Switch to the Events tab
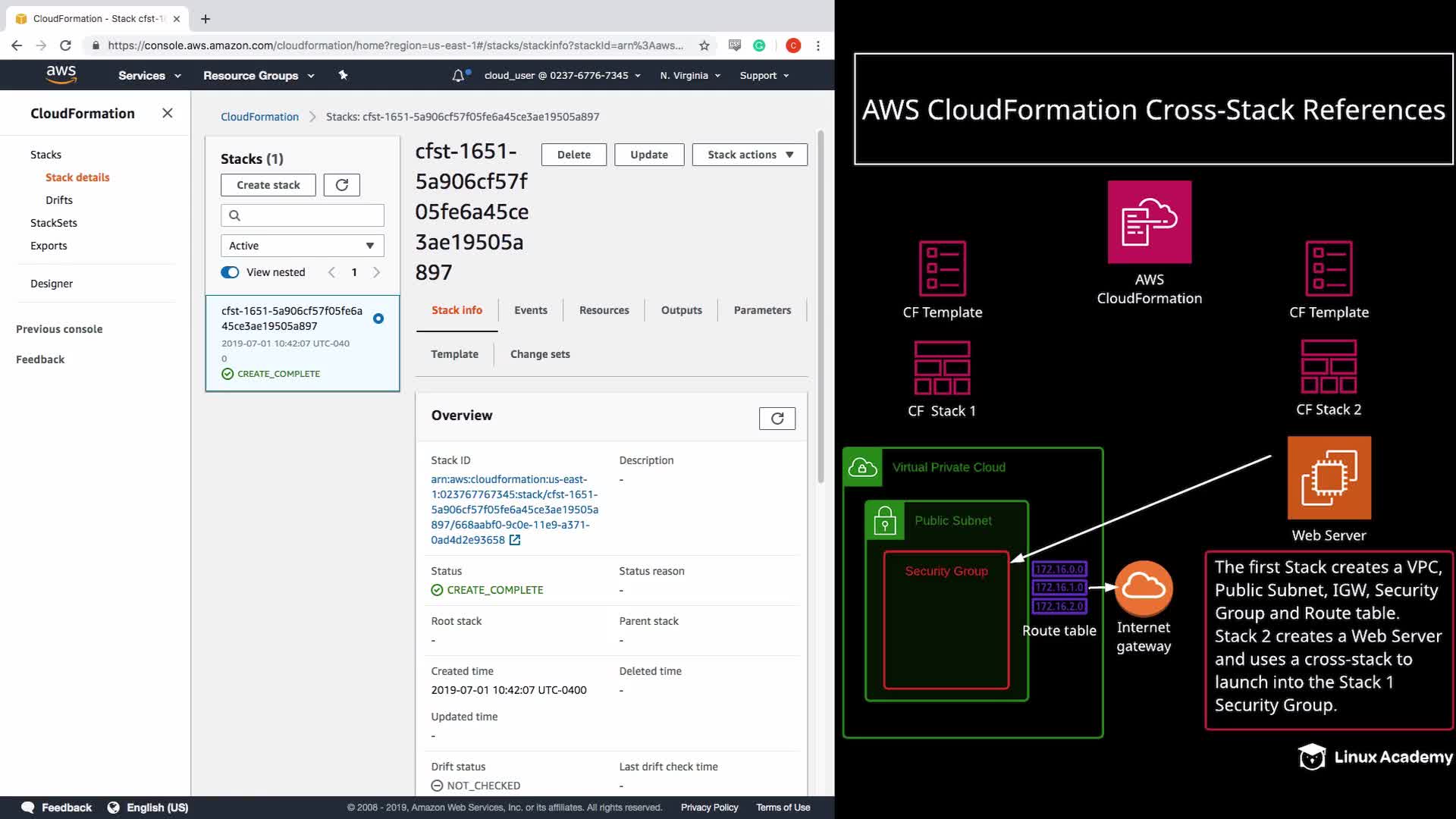Image resolution: width=1456 pixels, height=819 pixels. 530,310
